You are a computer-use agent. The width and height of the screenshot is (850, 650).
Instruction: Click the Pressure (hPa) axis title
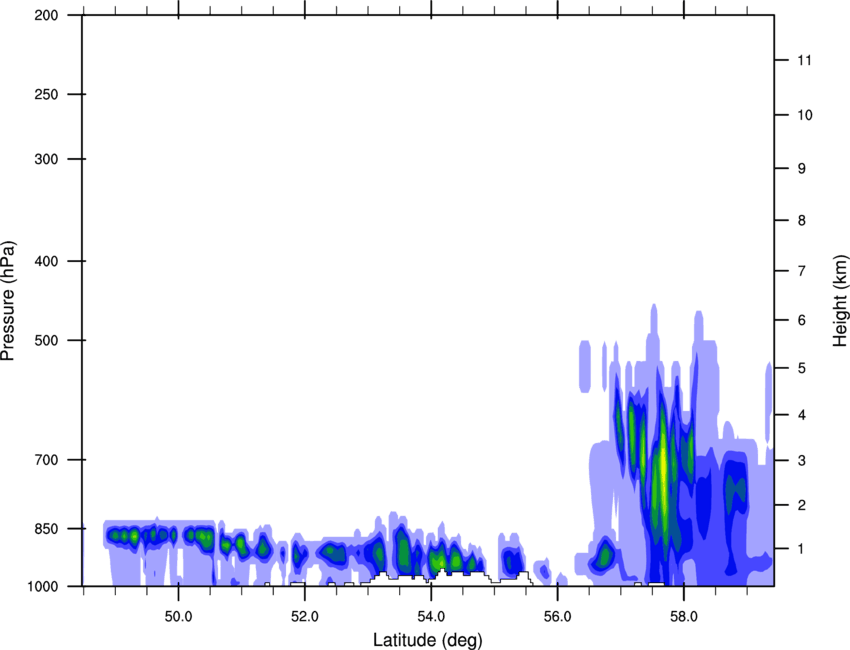pyautogui.click(x=8, y=301)
